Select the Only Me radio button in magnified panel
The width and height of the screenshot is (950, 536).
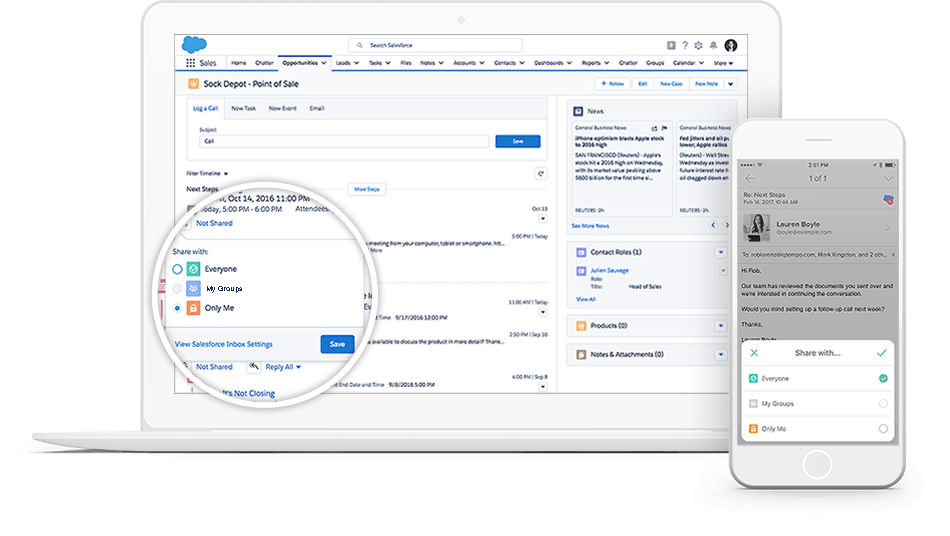177,308
